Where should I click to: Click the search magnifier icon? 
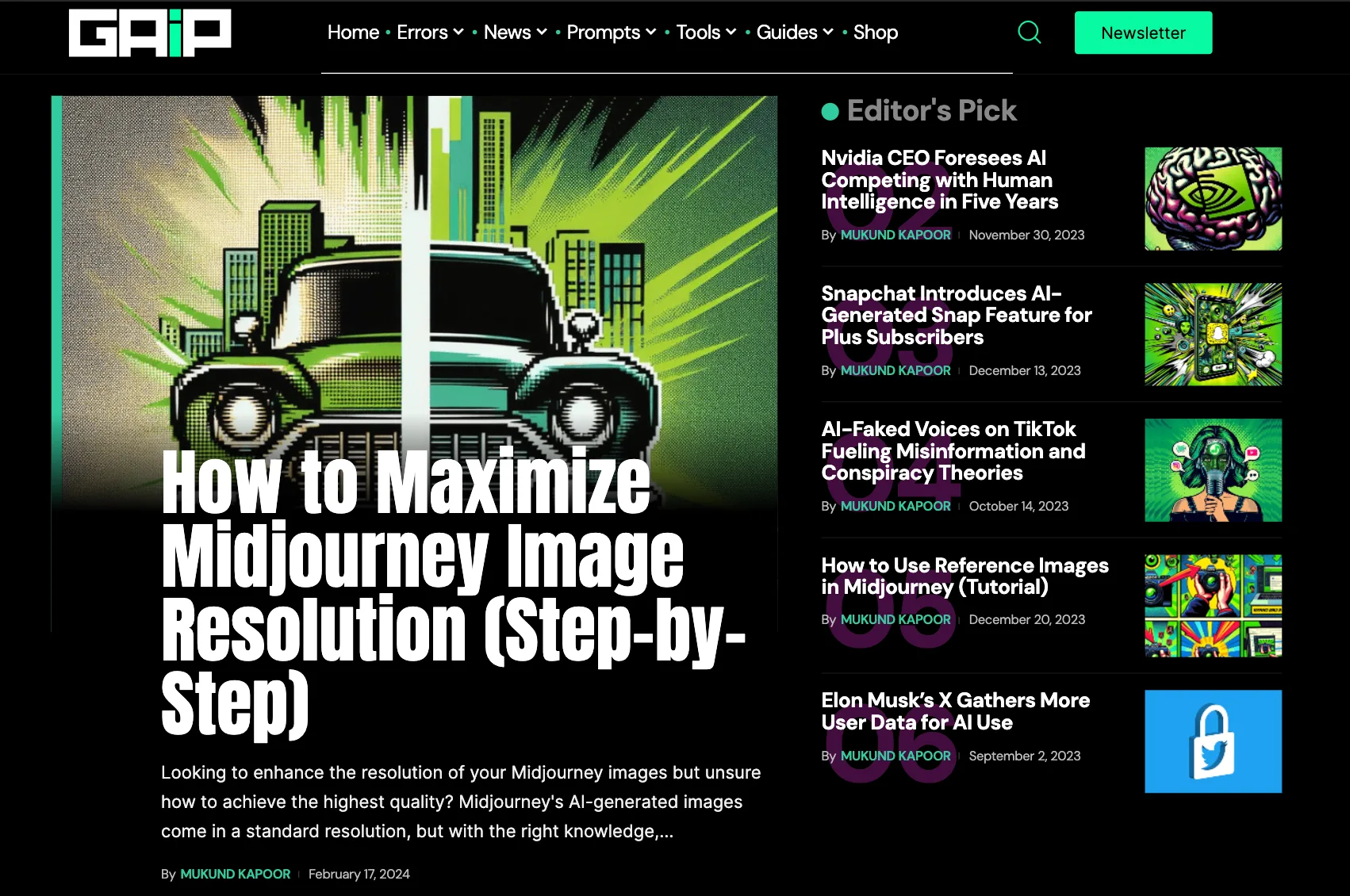click(x=1029, y=33)
